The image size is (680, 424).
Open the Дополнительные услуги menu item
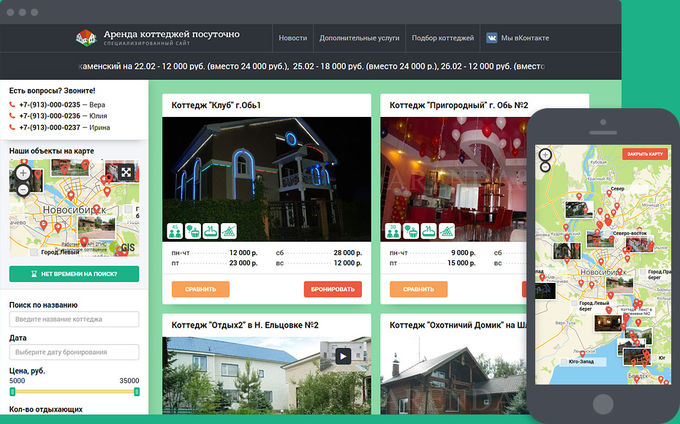(359, 37)
